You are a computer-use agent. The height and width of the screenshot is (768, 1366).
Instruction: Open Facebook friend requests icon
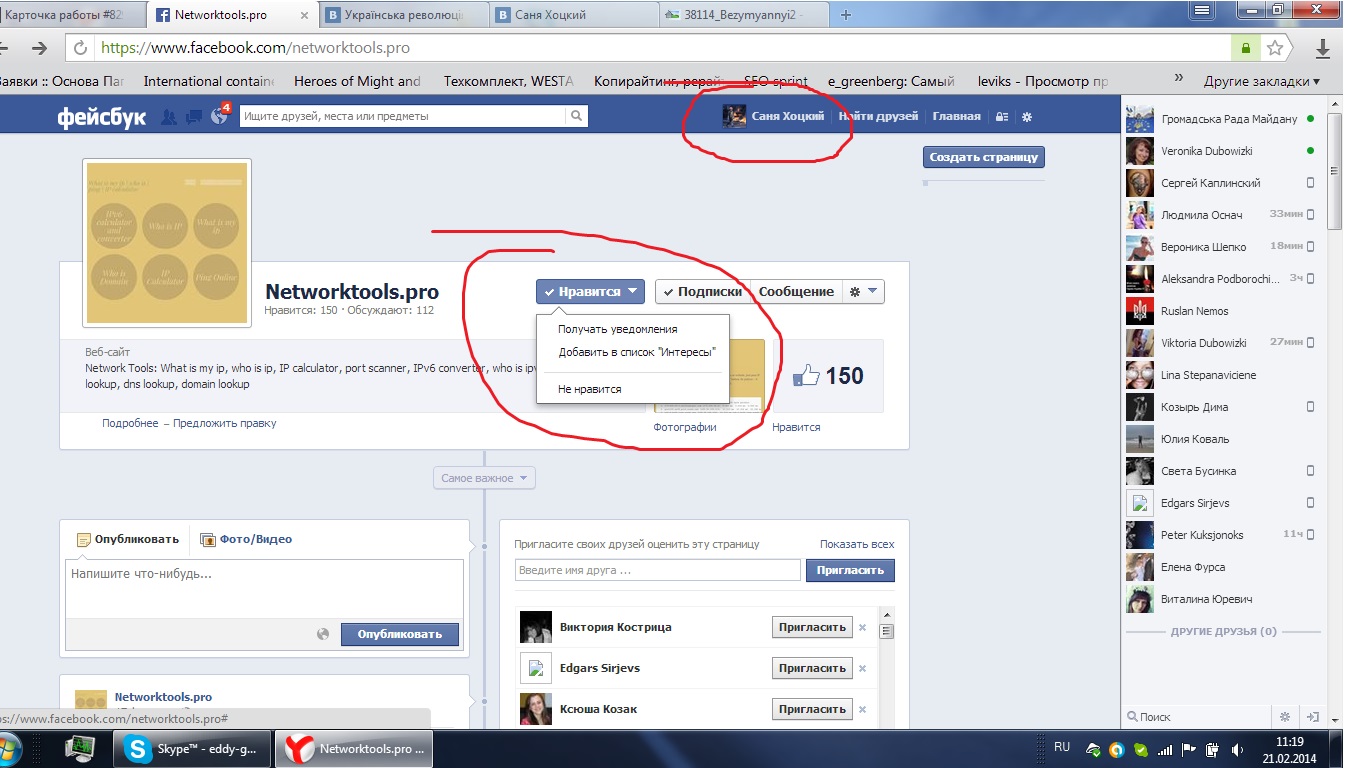click(x=169, y=117)
